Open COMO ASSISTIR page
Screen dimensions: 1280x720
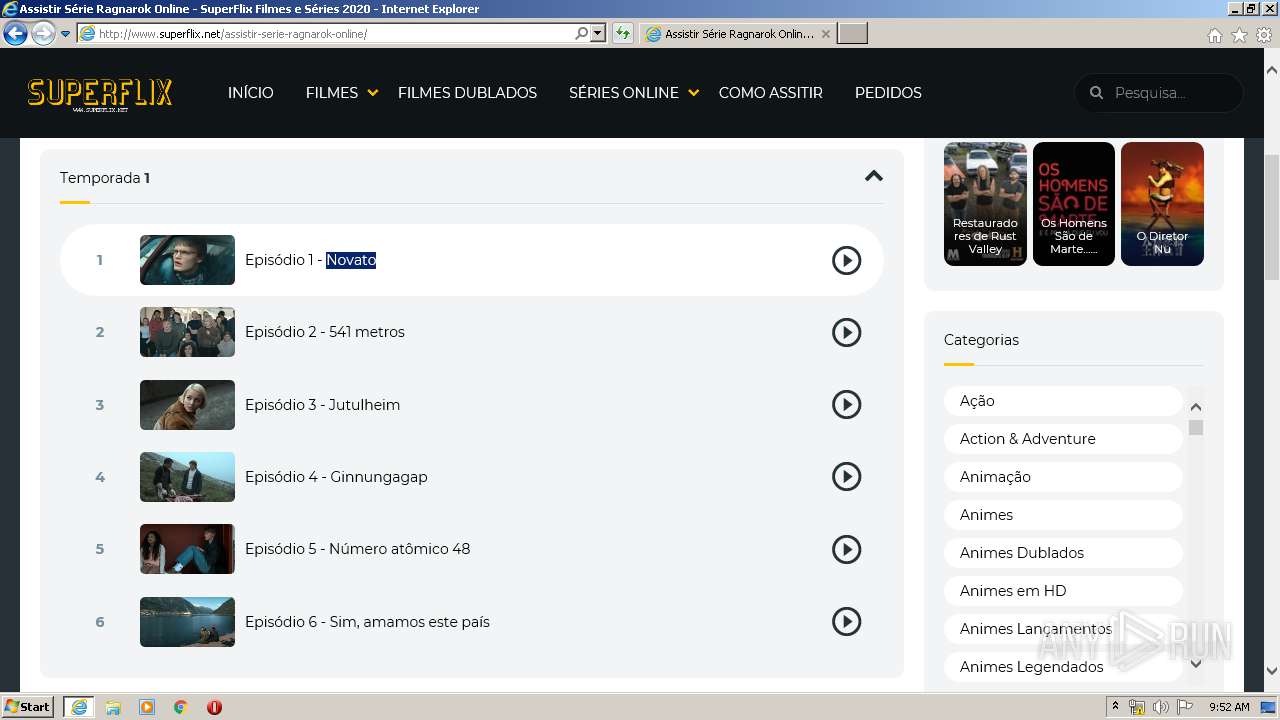pyautogui.click(x=770, y=93)
